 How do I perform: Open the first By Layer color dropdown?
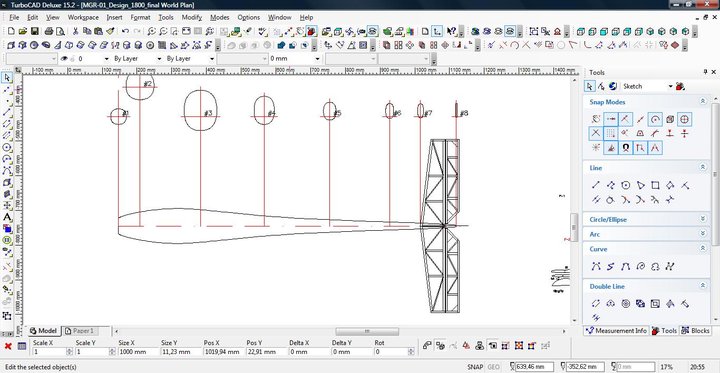[159, 59]
